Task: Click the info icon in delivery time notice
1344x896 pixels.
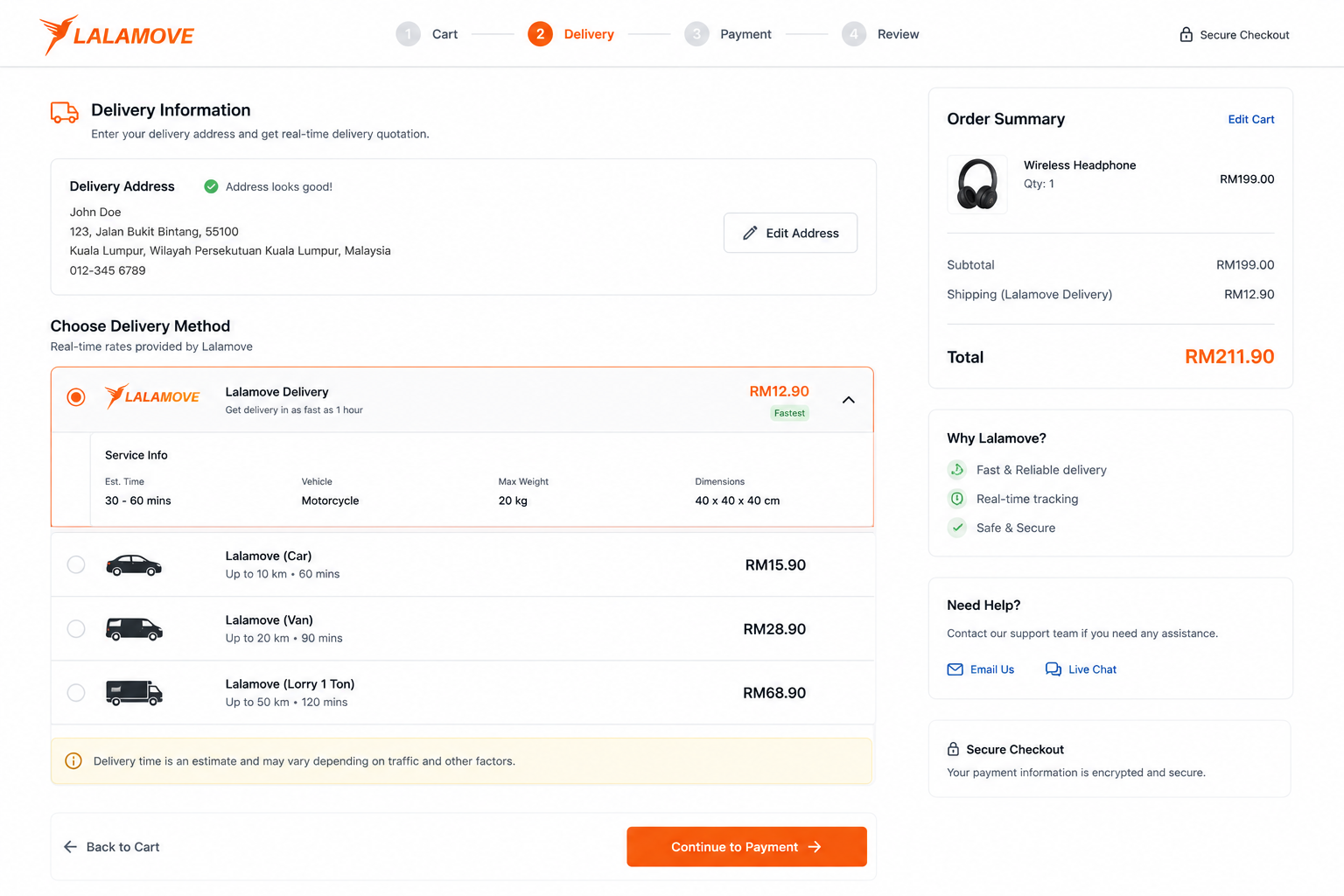Action: (73, 761)
